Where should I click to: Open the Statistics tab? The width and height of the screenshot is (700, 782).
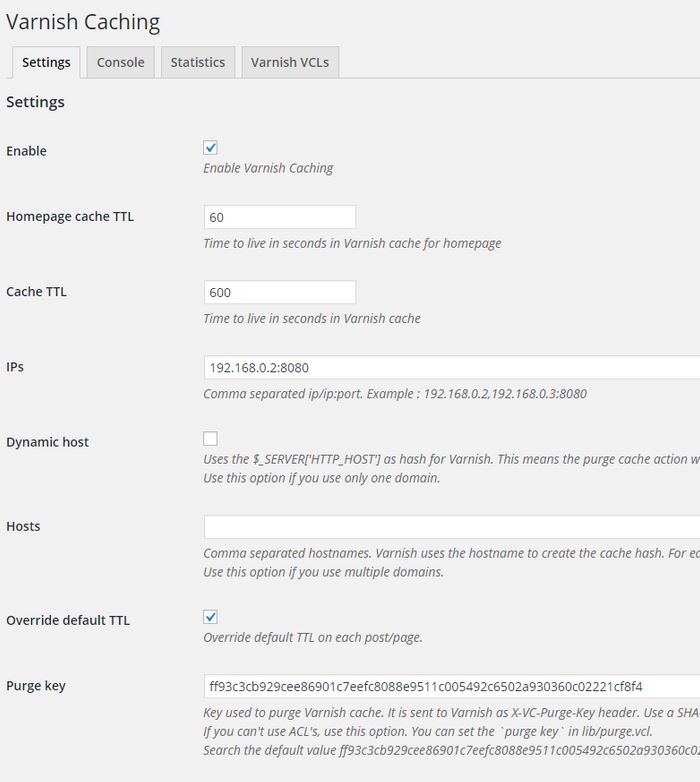[198, 62]
